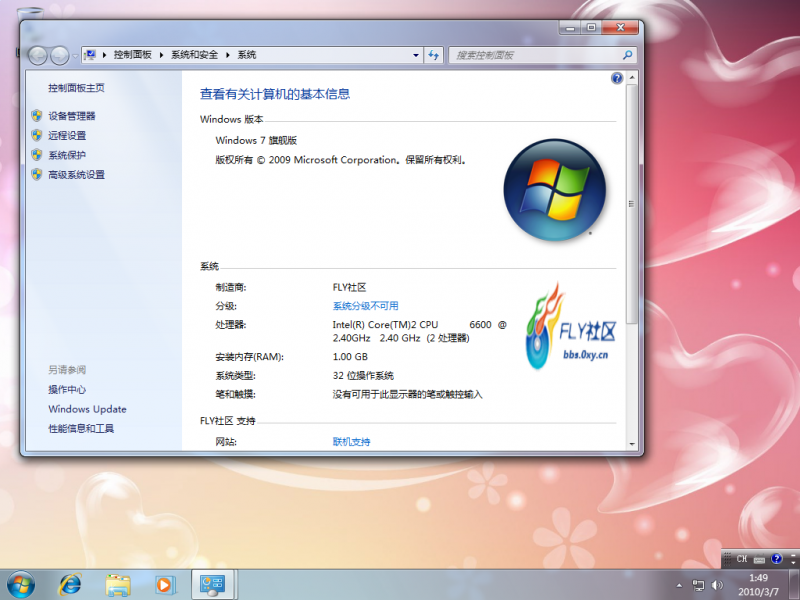Open the taskbar clock showing 1:49
Image resolution: width=800 pixels, height=600 pixels.
click(758, 585)
